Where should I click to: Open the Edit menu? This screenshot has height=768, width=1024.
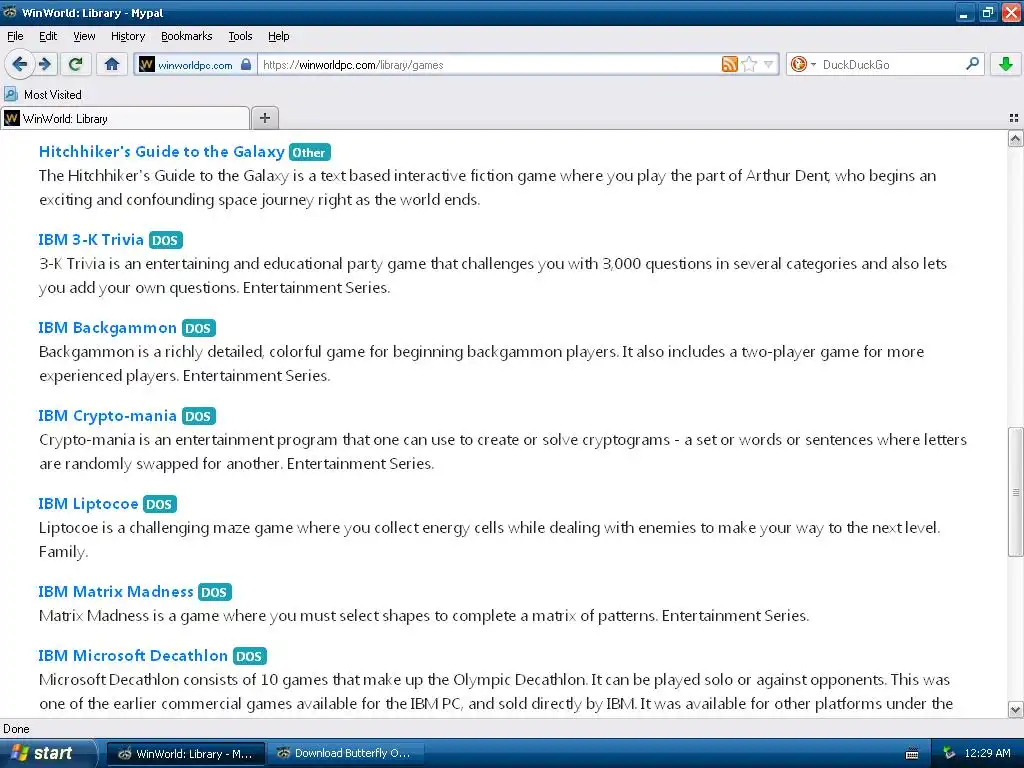tap(48, 36)
